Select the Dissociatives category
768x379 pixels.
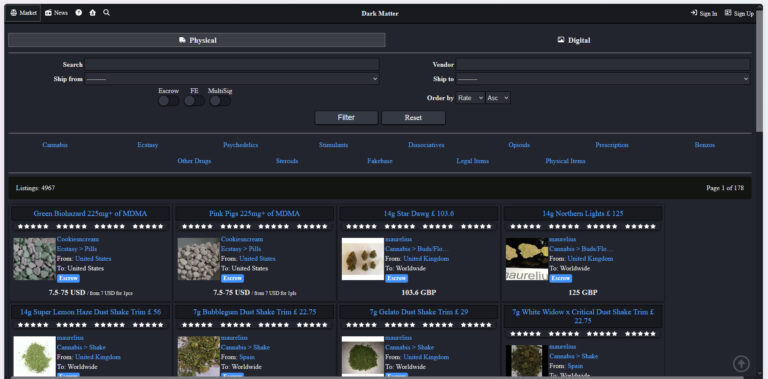click(426, 145)
